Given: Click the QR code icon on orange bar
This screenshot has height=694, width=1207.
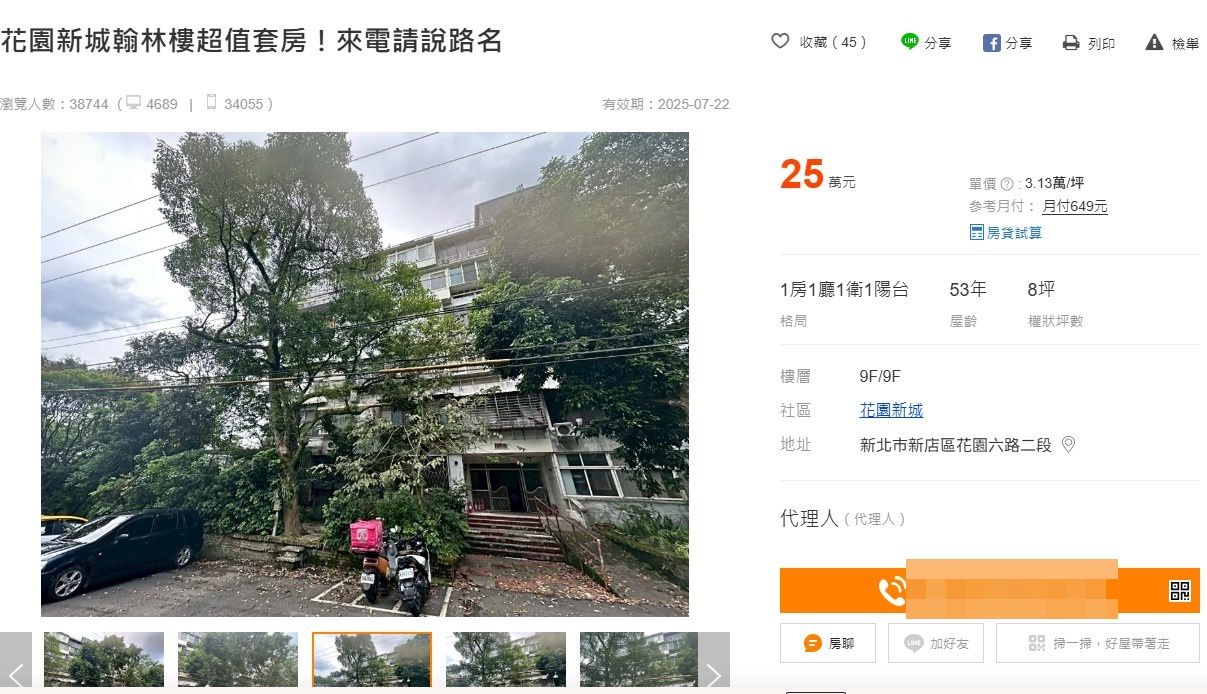Looking at the screenshot, I should click(x=1180, y=591).
